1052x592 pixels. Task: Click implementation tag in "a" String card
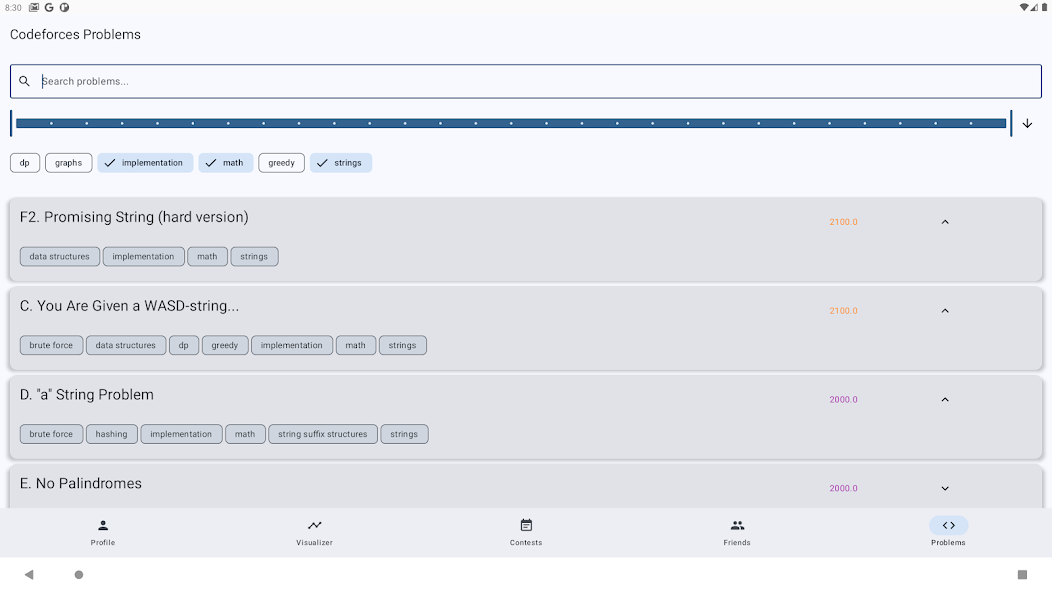tap(181, 434)
